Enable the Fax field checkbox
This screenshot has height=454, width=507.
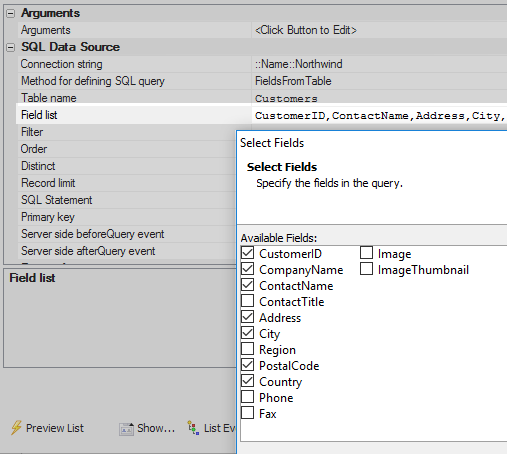pyautogui.click(x=247, y=413)
